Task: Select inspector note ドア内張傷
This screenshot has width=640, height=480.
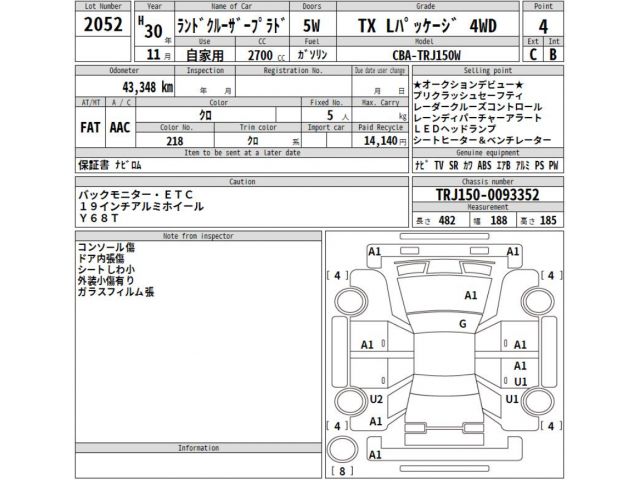Action: pyautogui.click(x=101, y=258)
